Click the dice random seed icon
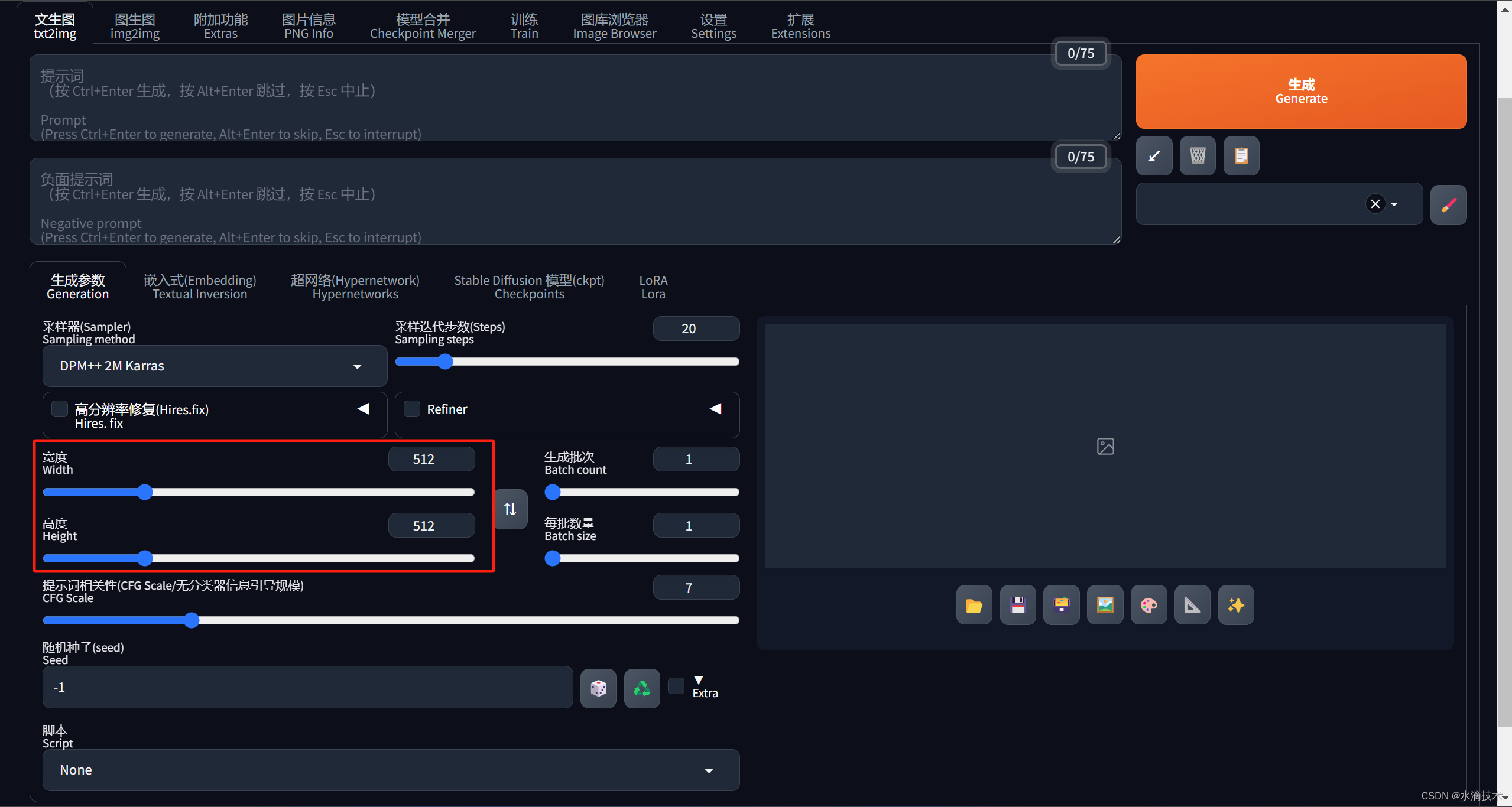This screenshot has height=807, width=1512. [598, 688]
